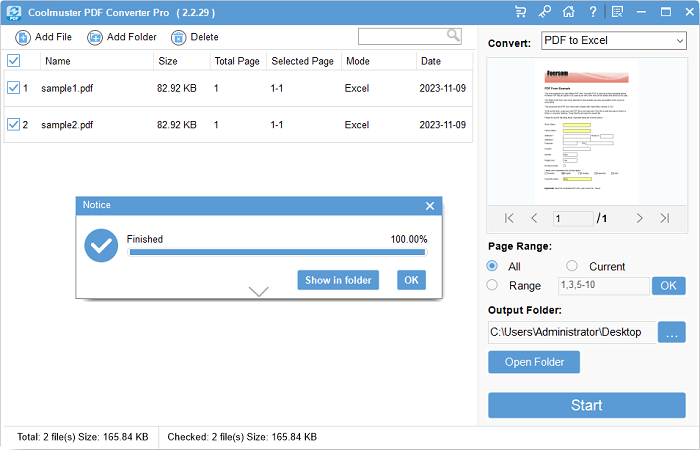
Task: Expand the Notice details chevron
Action: [x=258, y=292]
